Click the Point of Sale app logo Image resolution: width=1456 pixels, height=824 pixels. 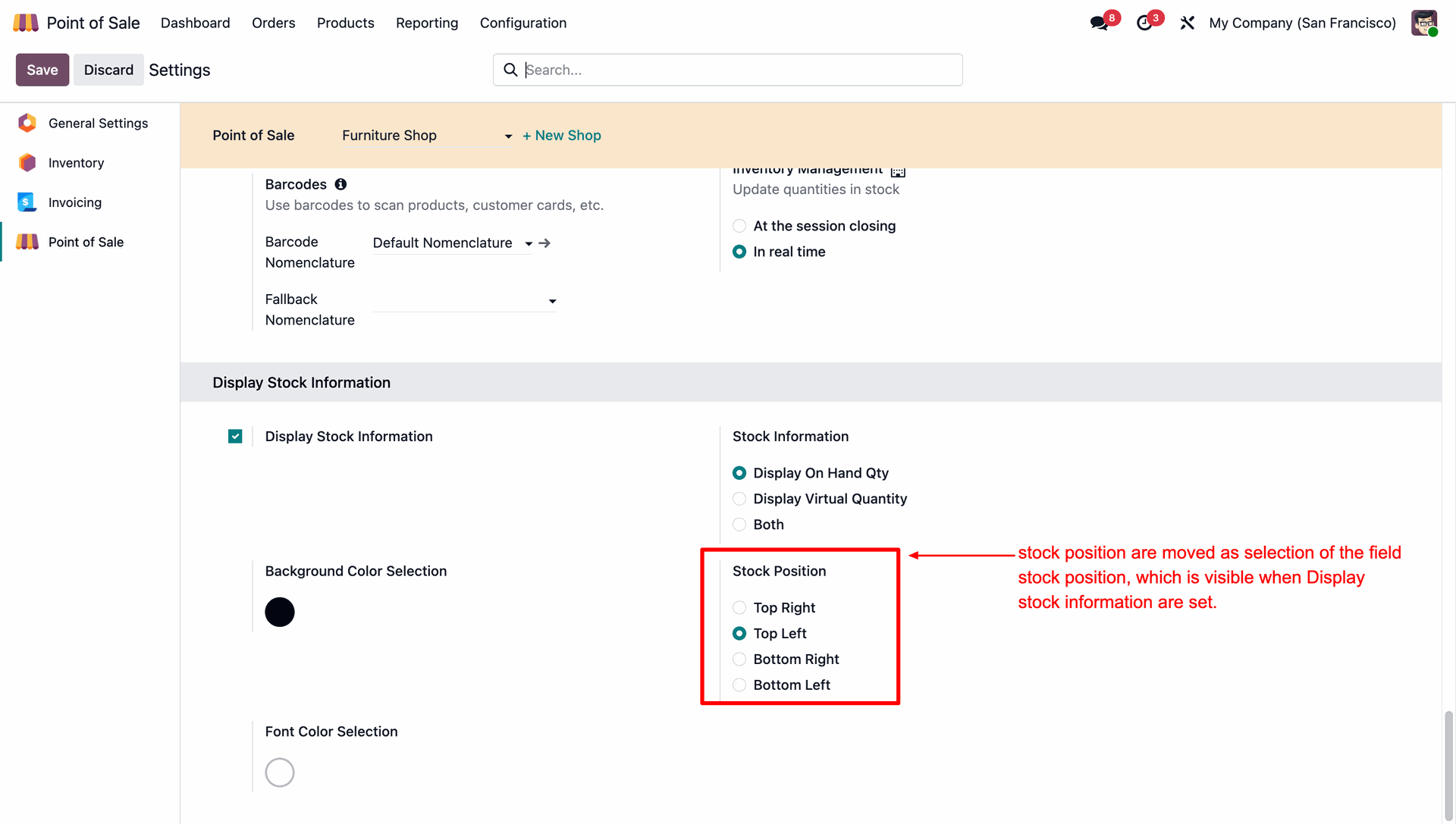(x=26, y=23)
